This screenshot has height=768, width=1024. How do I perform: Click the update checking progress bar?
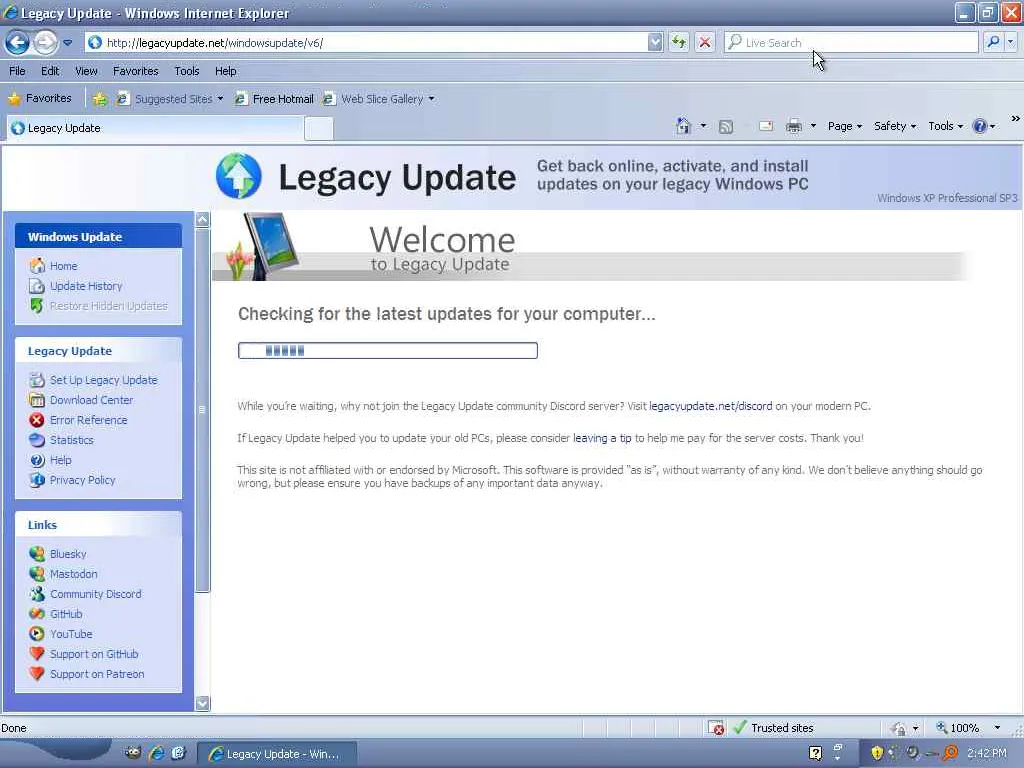pos(388,351)
